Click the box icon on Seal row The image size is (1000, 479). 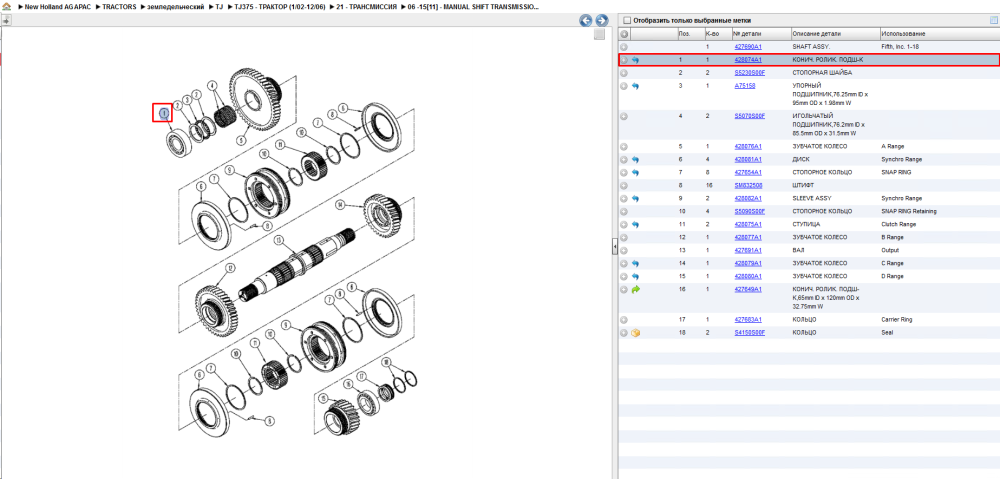coord(635,332)
